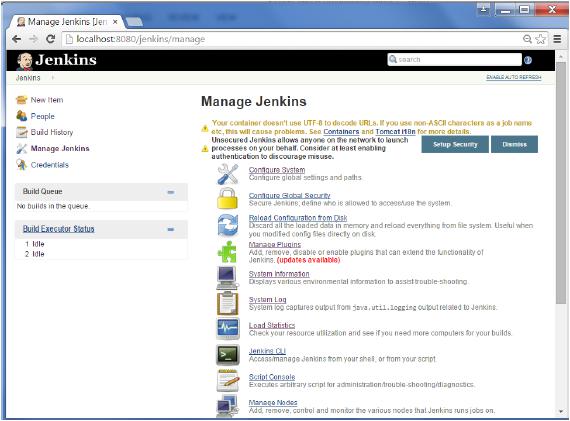This screenshot has width=570, height=421.
Task: Open the Jenkins CLI link
Action: [x=267, y=351]
